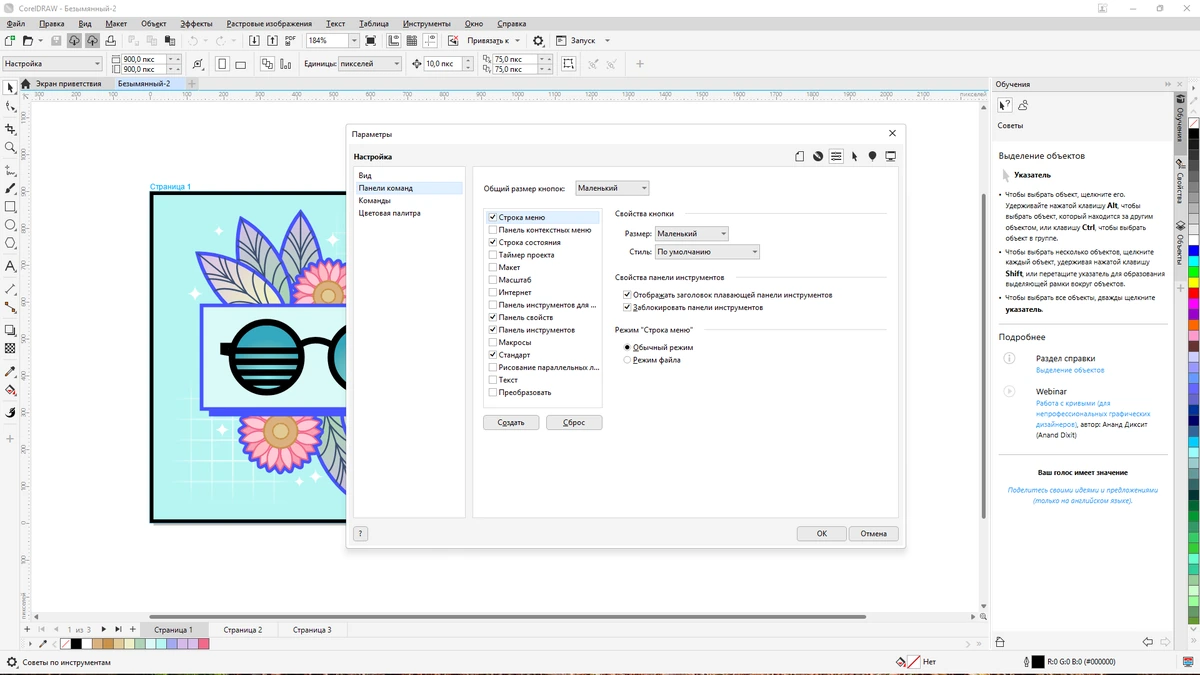Open the Options gear icon in toolbar
Screen dimensions: 1200x675
[538, 41]
